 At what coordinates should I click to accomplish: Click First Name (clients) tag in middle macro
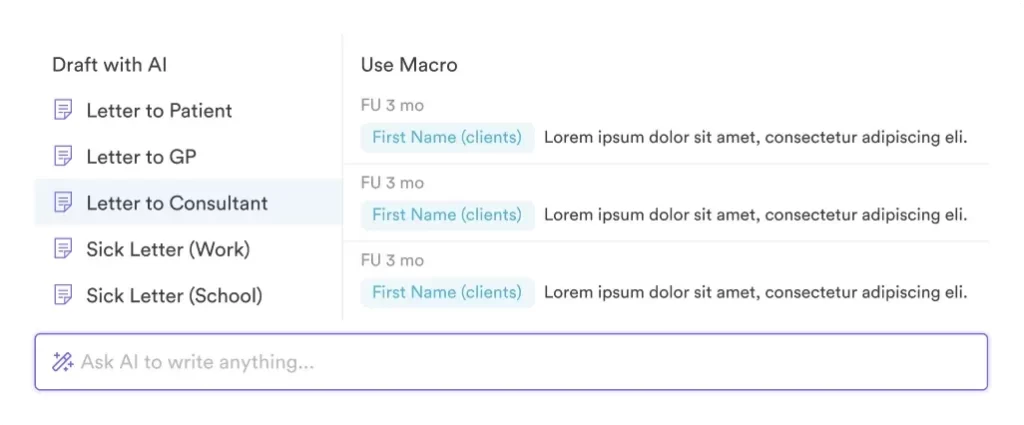pos(447,215)
